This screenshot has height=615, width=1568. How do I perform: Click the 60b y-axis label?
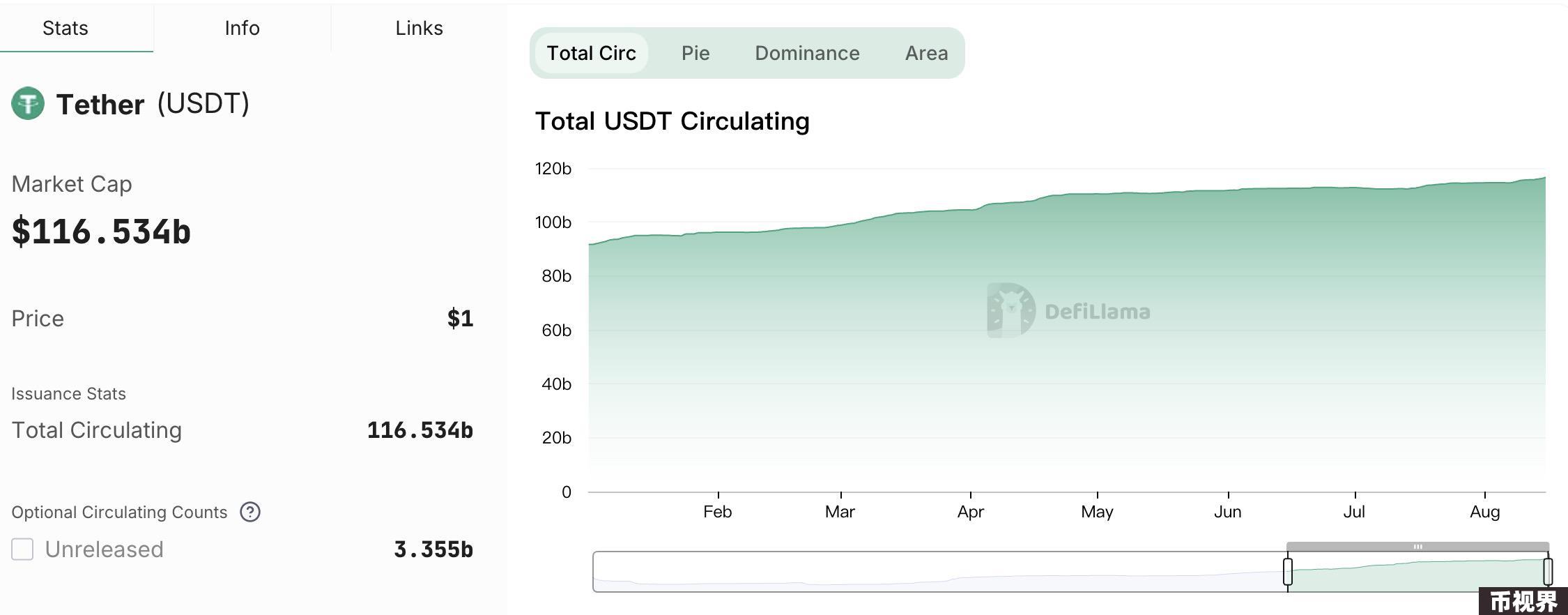point(556,331)
